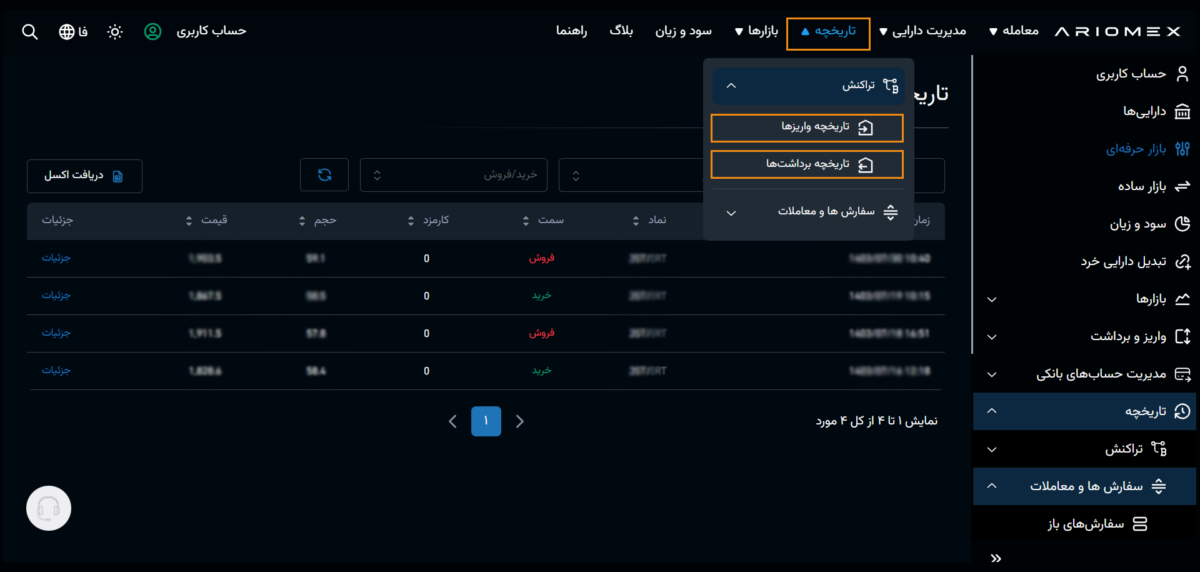Click the دریافت اکسل download button

tap(85, 176)
